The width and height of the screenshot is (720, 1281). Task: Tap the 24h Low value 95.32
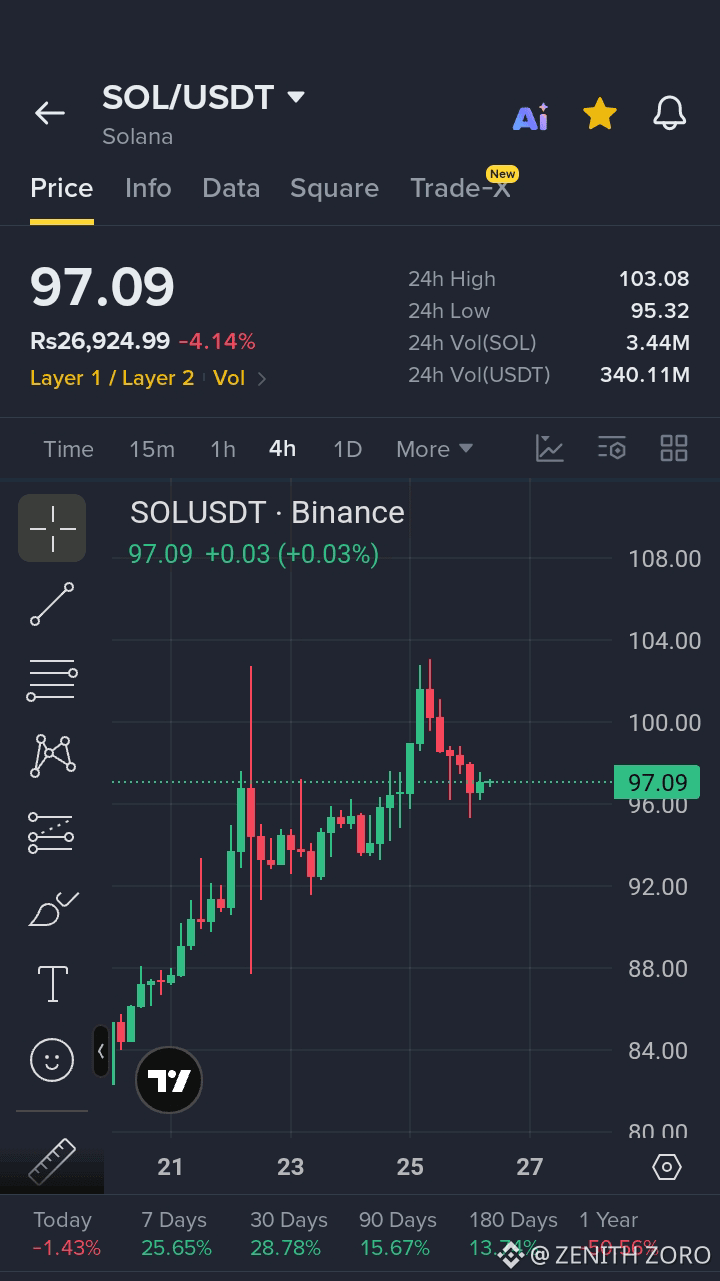point(660,311)
